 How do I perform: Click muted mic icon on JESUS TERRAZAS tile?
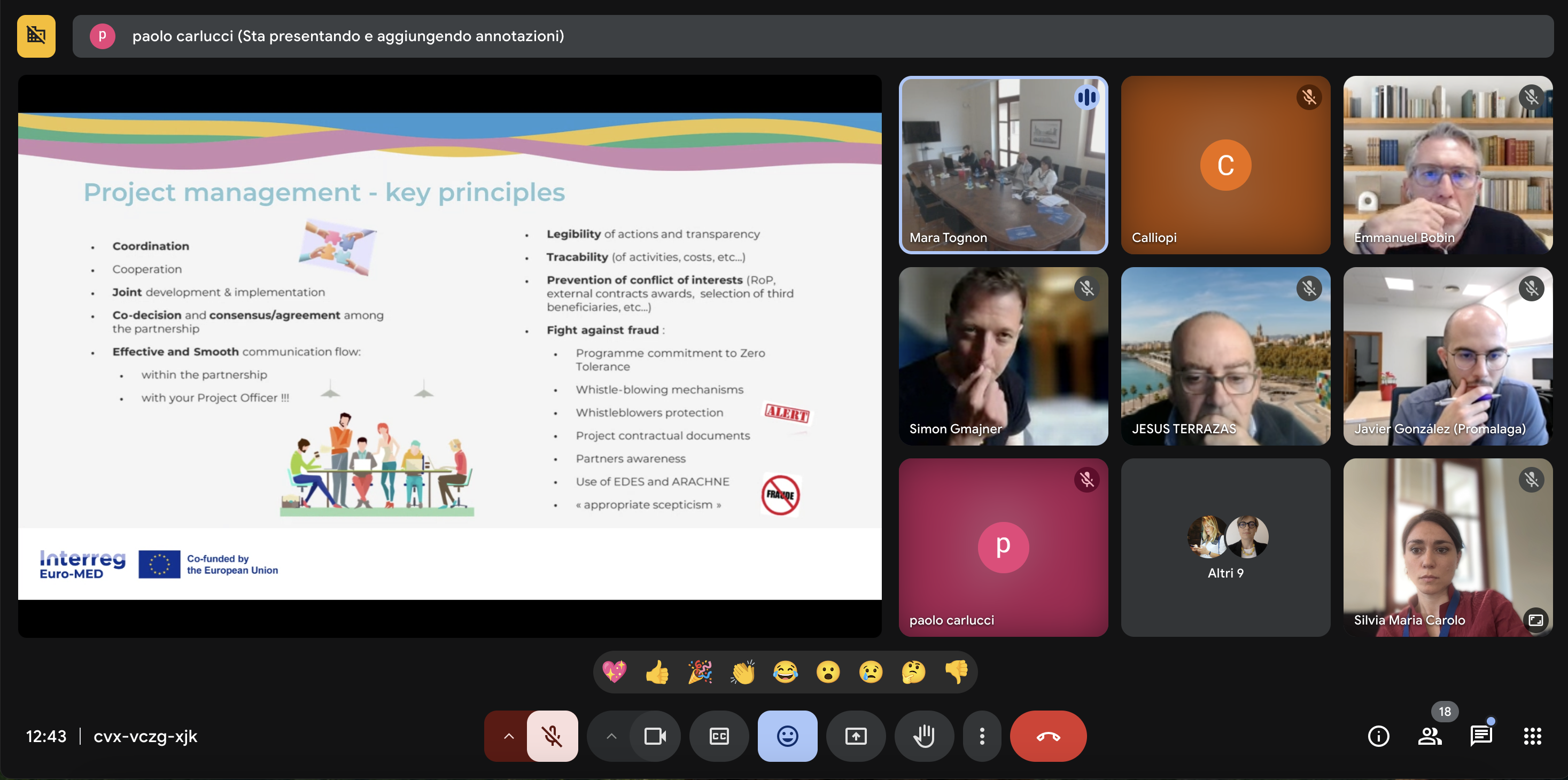pos(1309,288)
